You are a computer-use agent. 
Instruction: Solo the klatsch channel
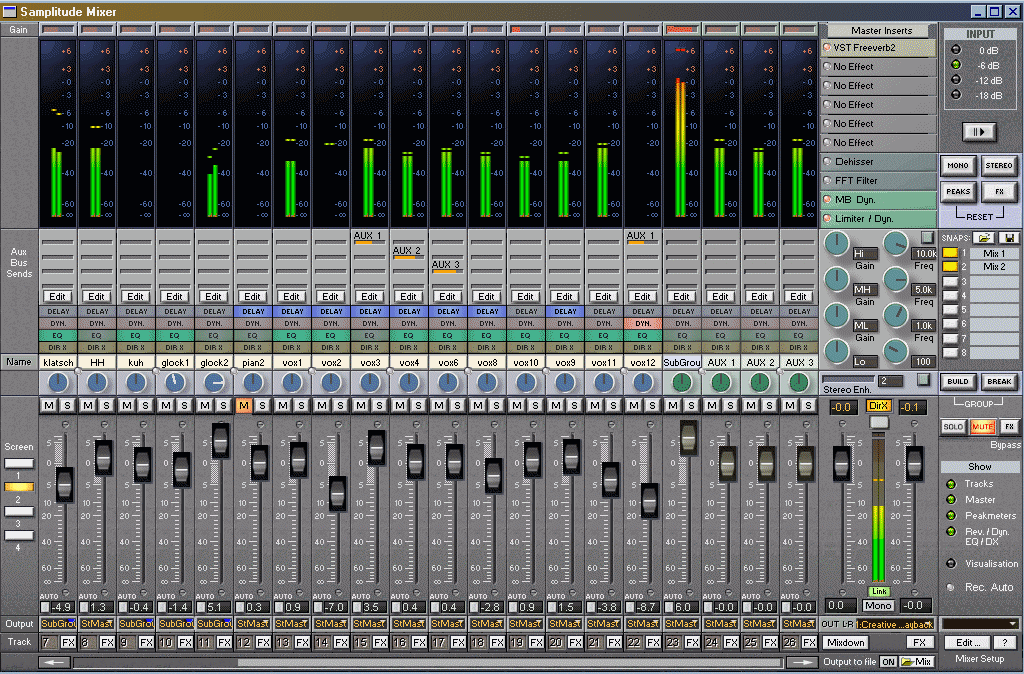pos(67,406)
